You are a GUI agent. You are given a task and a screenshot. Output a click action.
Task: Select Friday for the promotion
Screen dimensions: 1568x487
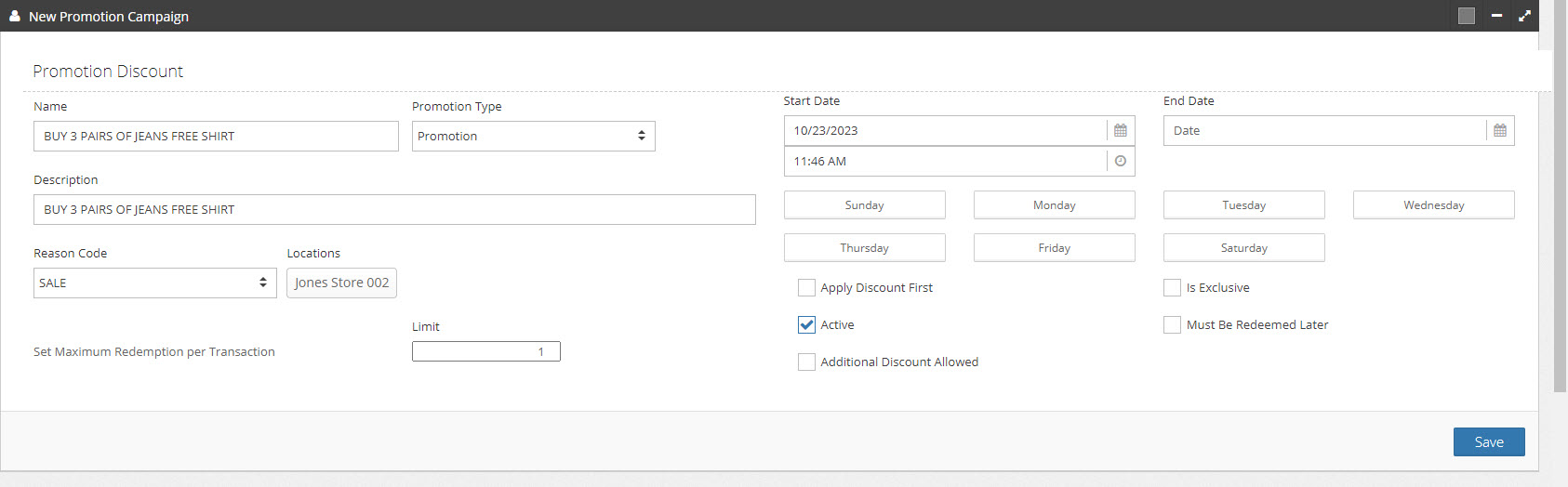click(x=1054, y=248)
